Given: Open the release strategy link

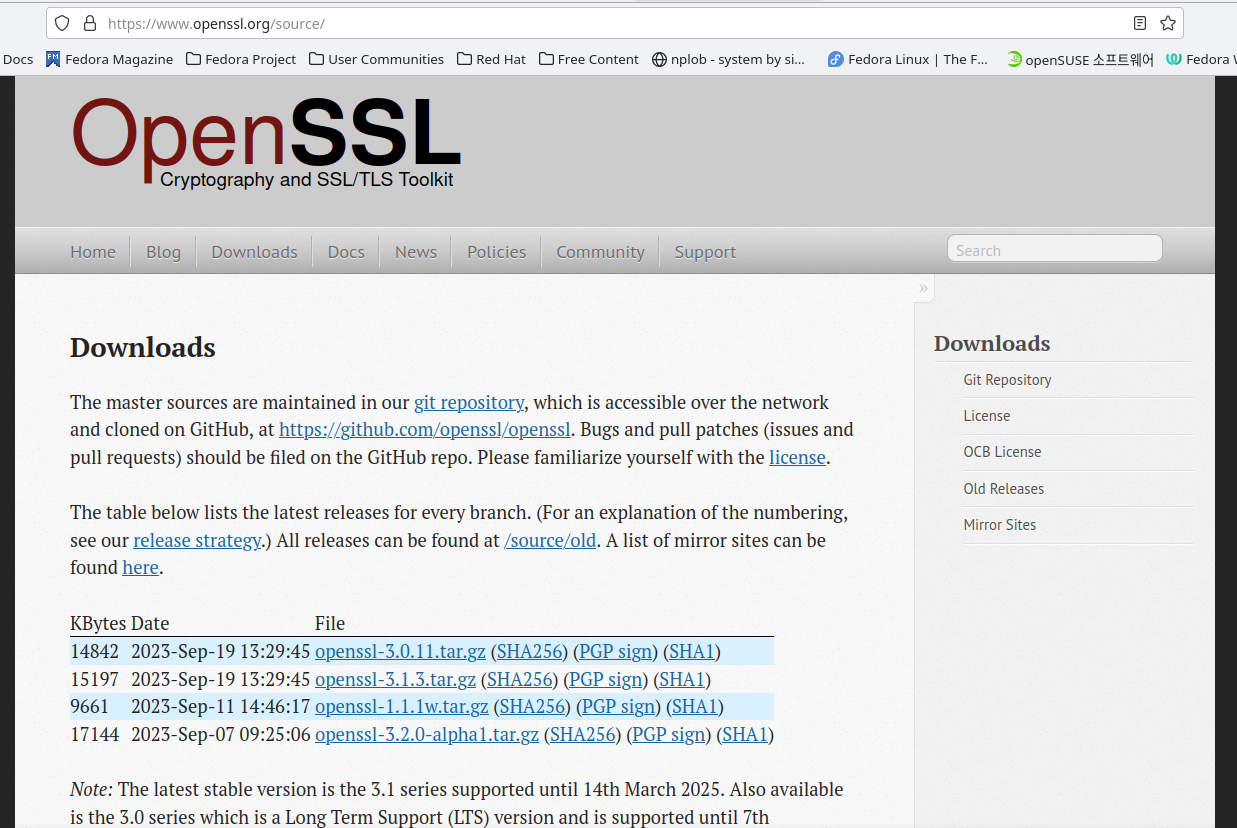Looking at the screenshot, I should click(x=197, y=541).
